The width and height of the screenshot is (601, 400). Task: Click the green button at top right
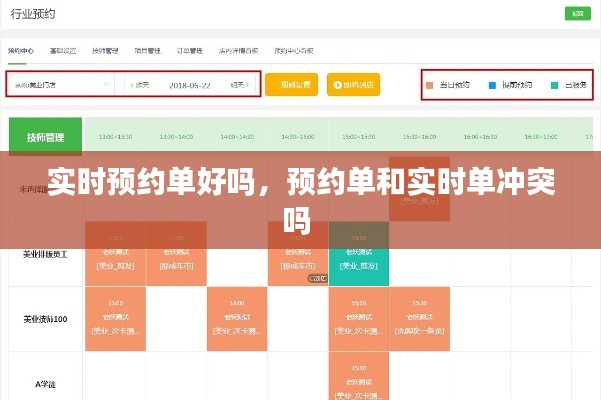(575, 14)
